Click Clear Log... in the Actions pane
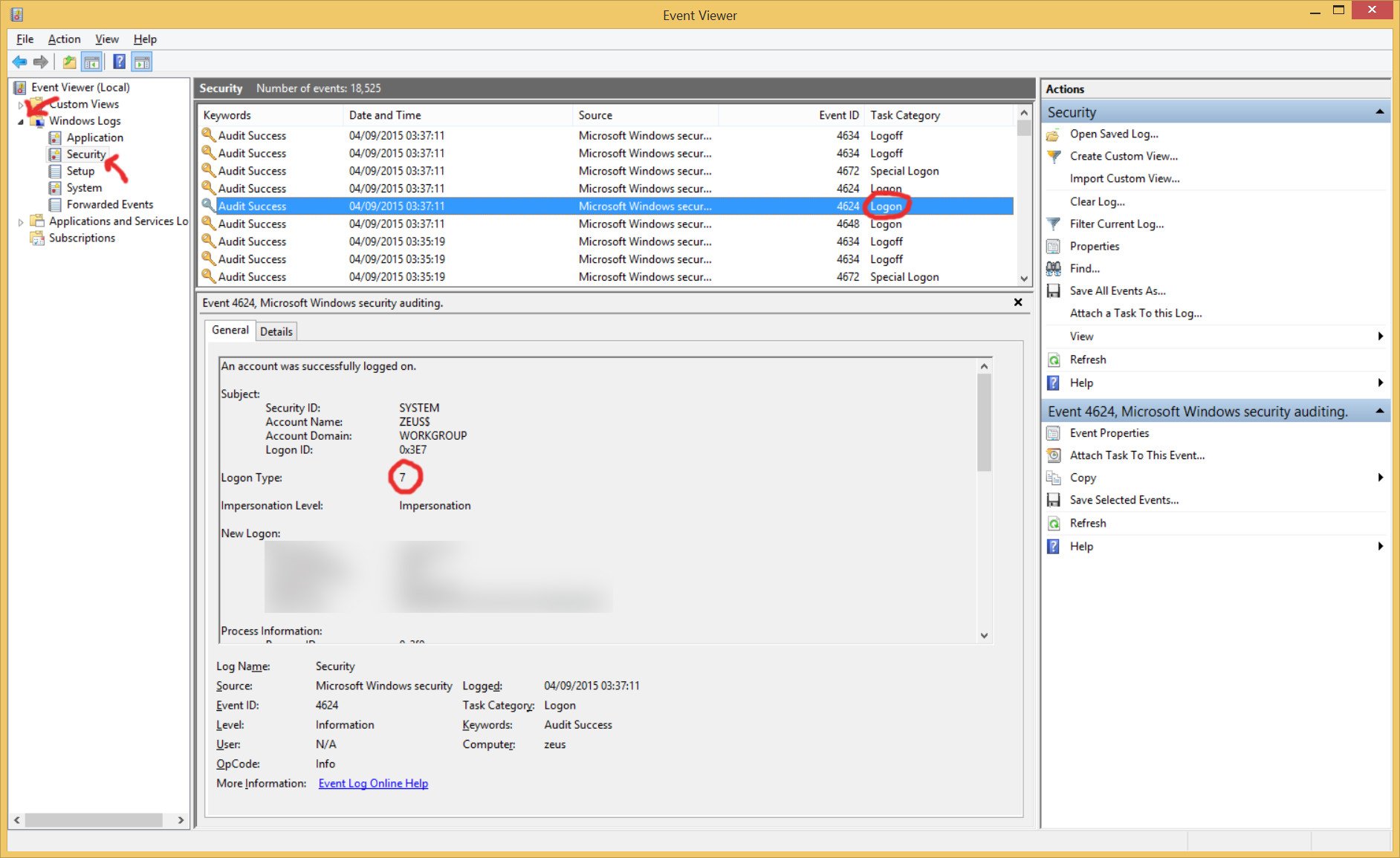1400x858 pixels. tap(1097, 201)
